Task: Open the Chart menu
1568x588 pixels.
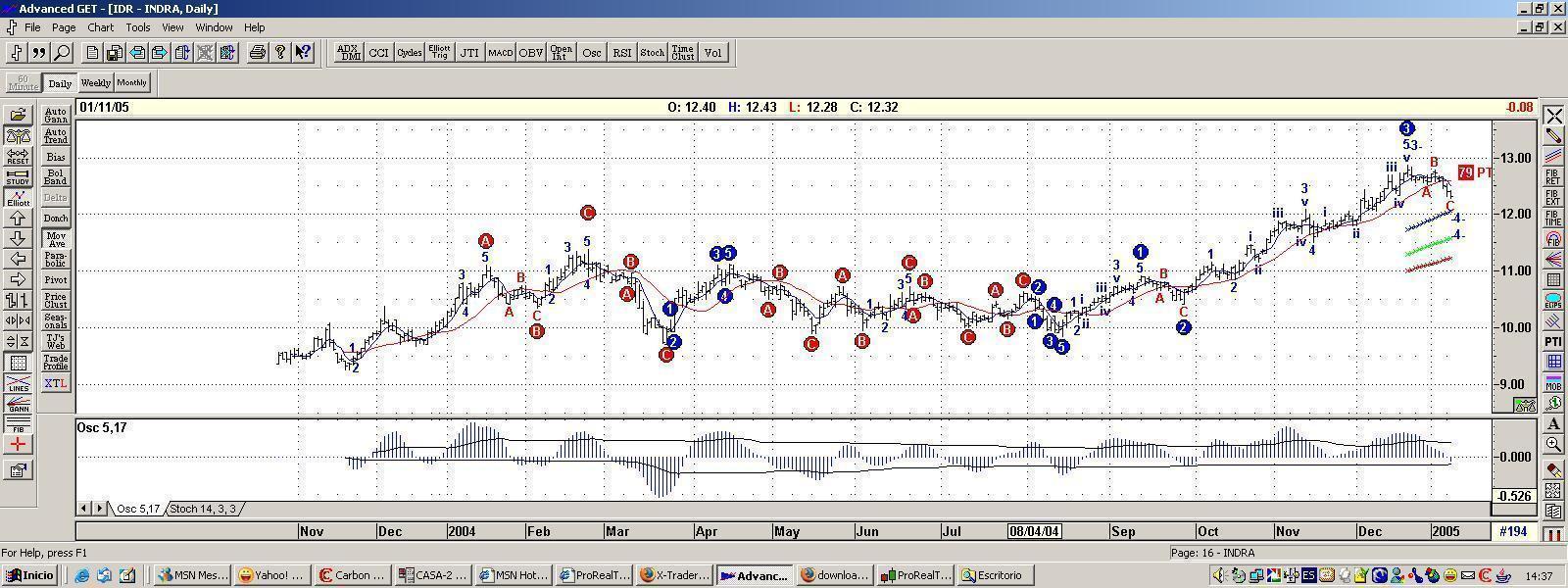Action: tap(100, 27)
